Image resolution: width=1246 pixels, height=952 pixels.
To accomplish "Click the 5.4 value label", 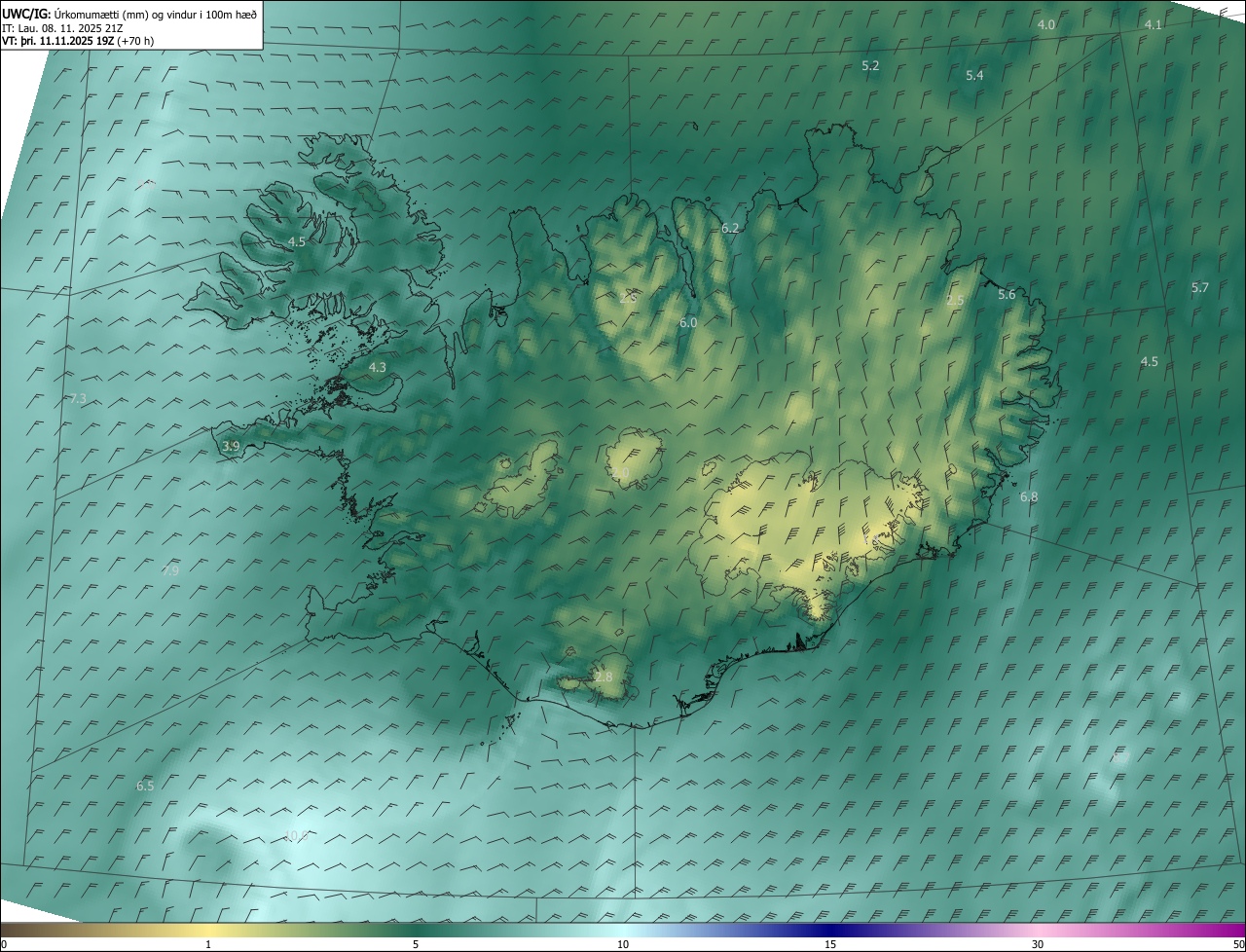I will [x=974, y=75].
